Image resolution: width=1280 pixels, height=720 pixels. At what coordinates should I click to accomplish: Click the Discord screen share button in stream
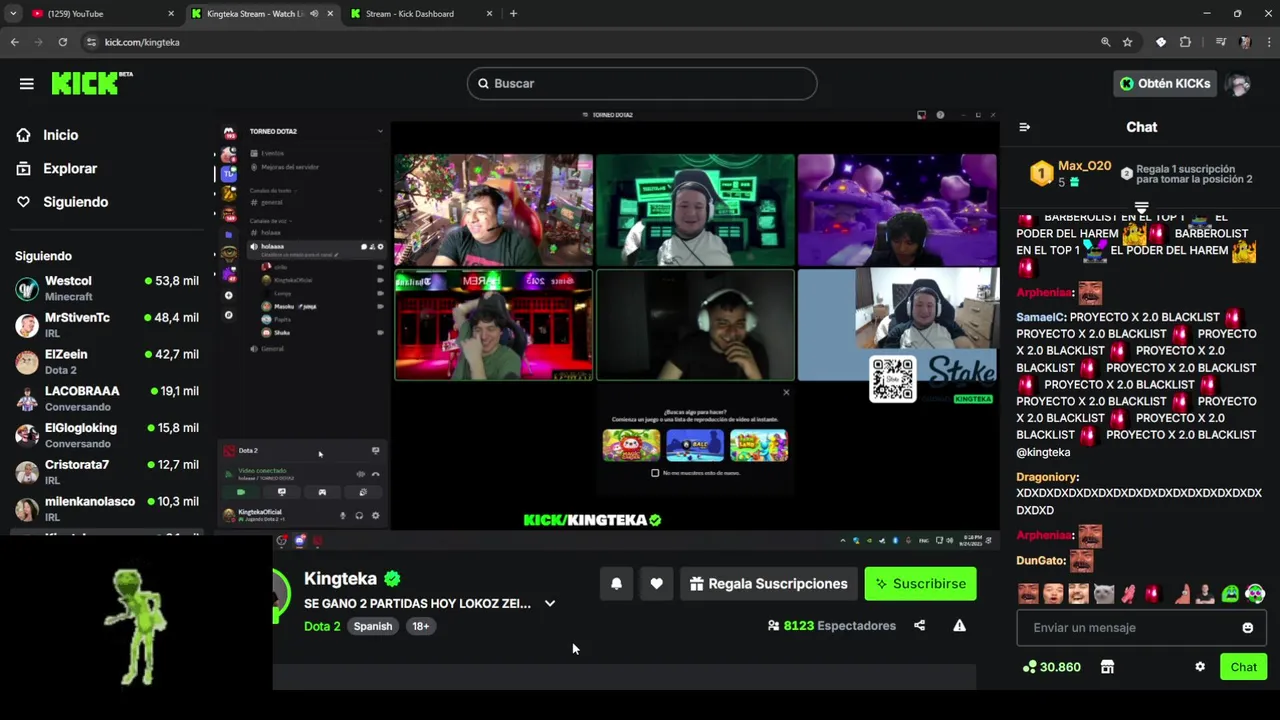coord(281,492)
